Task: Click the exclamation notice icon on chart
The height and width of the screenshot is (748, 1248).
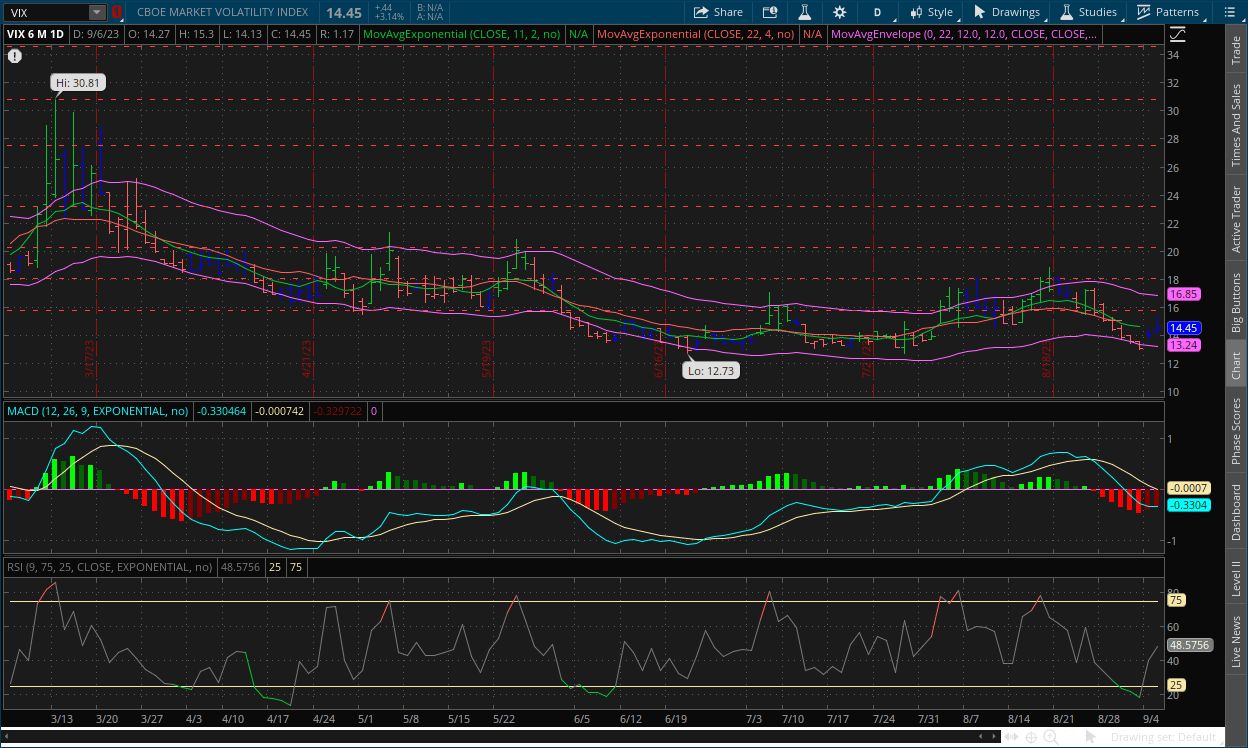Action: [15, 56]
